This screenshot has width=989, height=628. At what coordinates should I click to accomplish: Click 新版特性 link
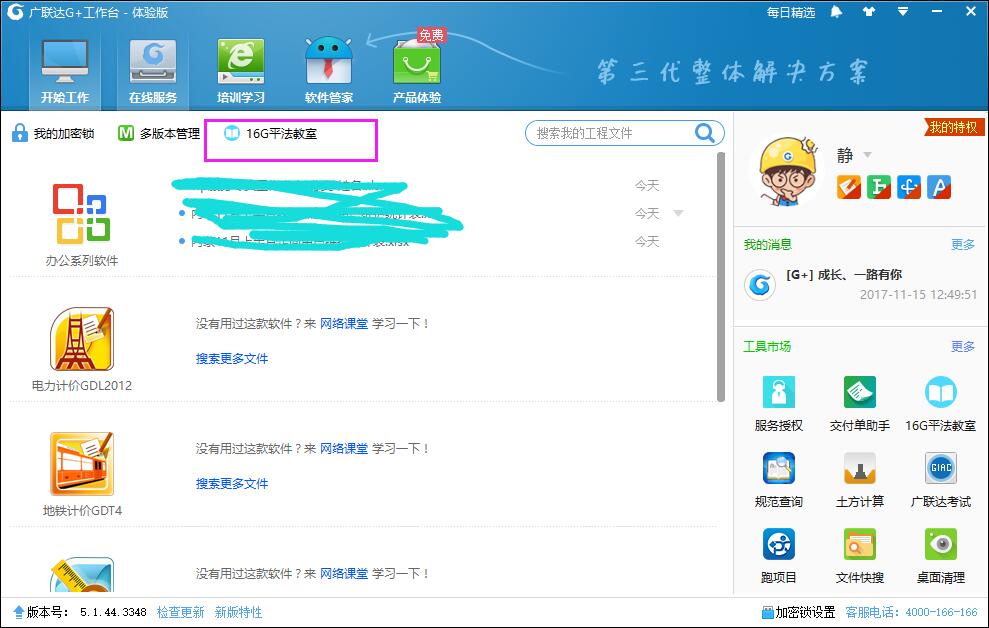click(238, 612)
